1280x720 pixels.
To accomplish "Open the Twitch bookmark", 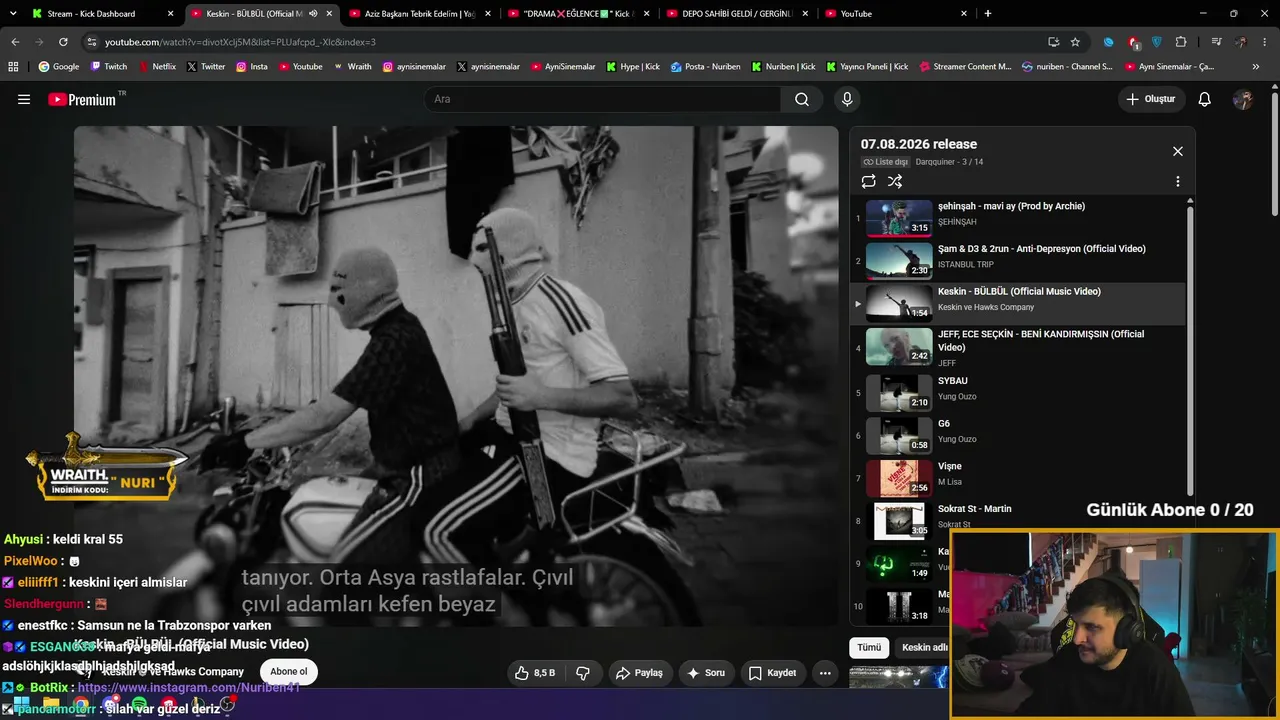I will tap(109, 67).
